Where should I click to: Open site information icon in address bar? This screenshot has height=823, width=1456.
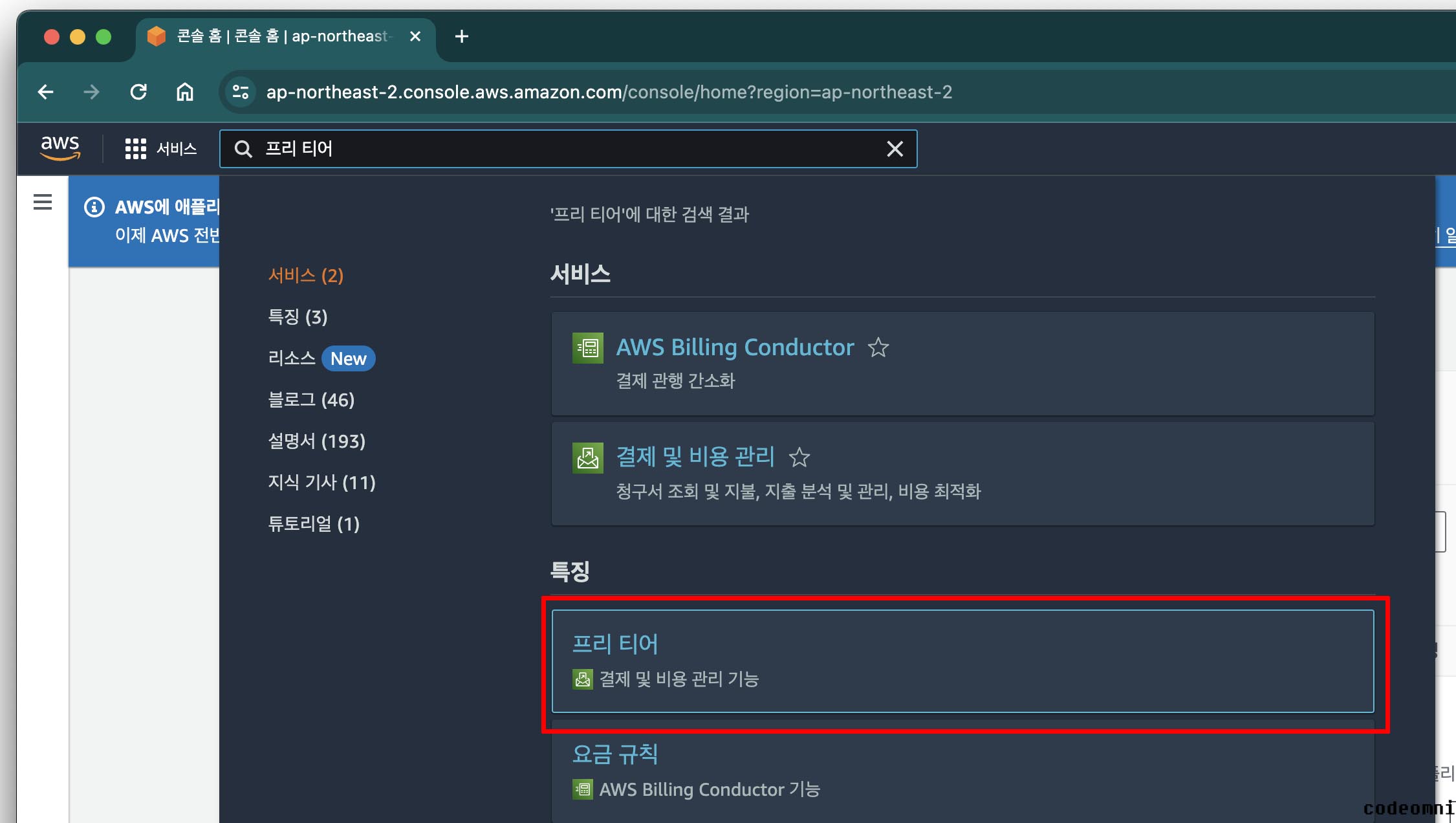click(241, 92)
